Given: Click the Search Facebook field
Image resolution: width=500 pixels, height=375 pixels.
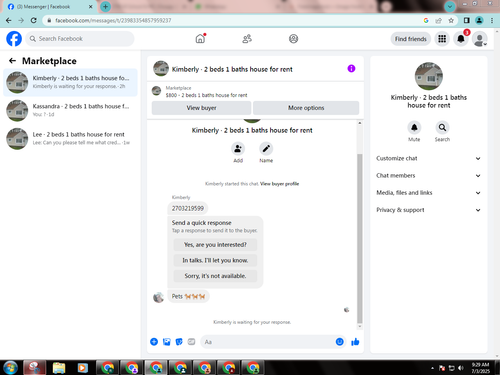Looking at the screenshot, I should 80,39.
